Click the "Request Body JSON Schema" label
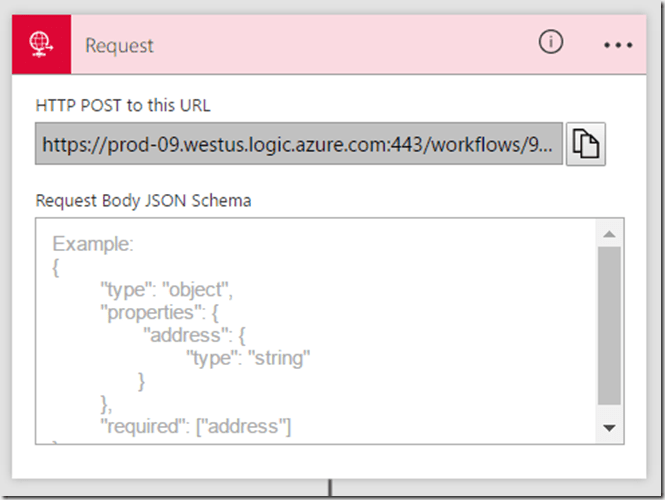 tap(143, 200)
